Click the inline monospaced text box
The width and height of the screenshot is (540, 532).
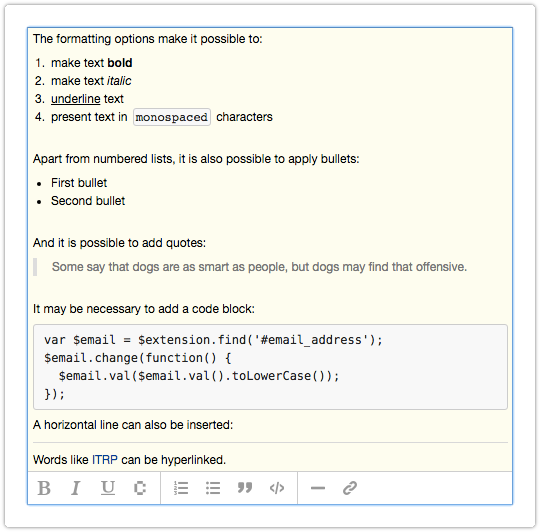click(x=172, y=117)
